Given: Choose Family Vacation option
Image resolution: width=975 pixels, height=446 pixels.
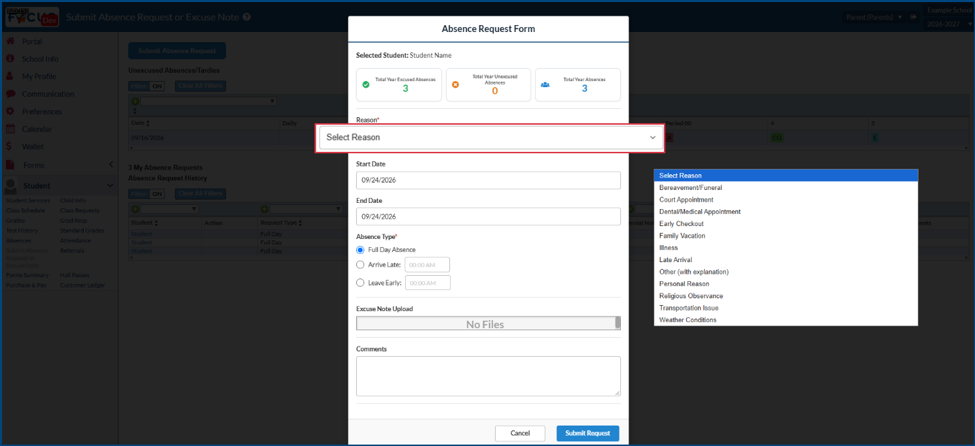Looking at the screenshot, I should click(786, 236).
